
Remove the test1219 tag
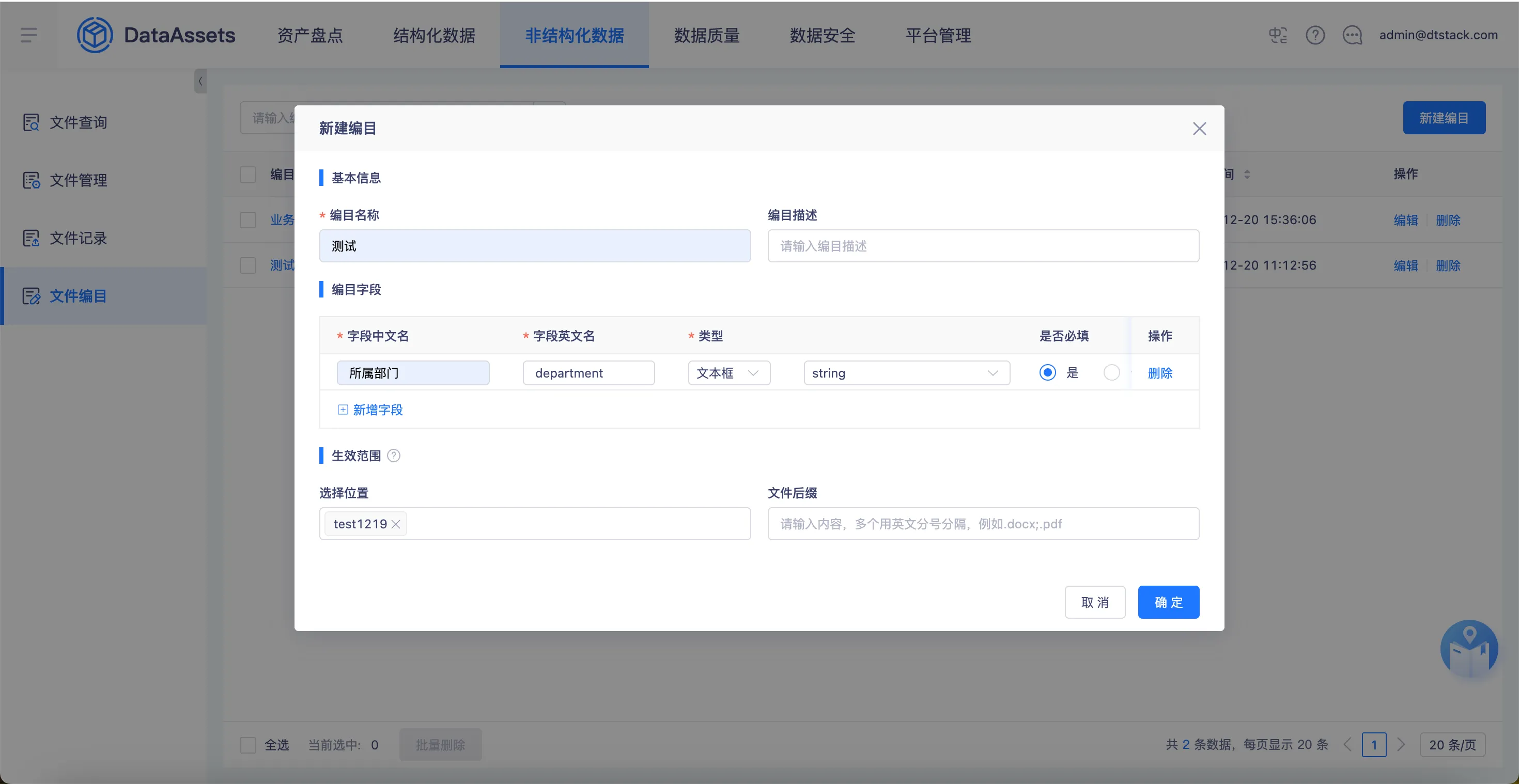coord(396,524)
